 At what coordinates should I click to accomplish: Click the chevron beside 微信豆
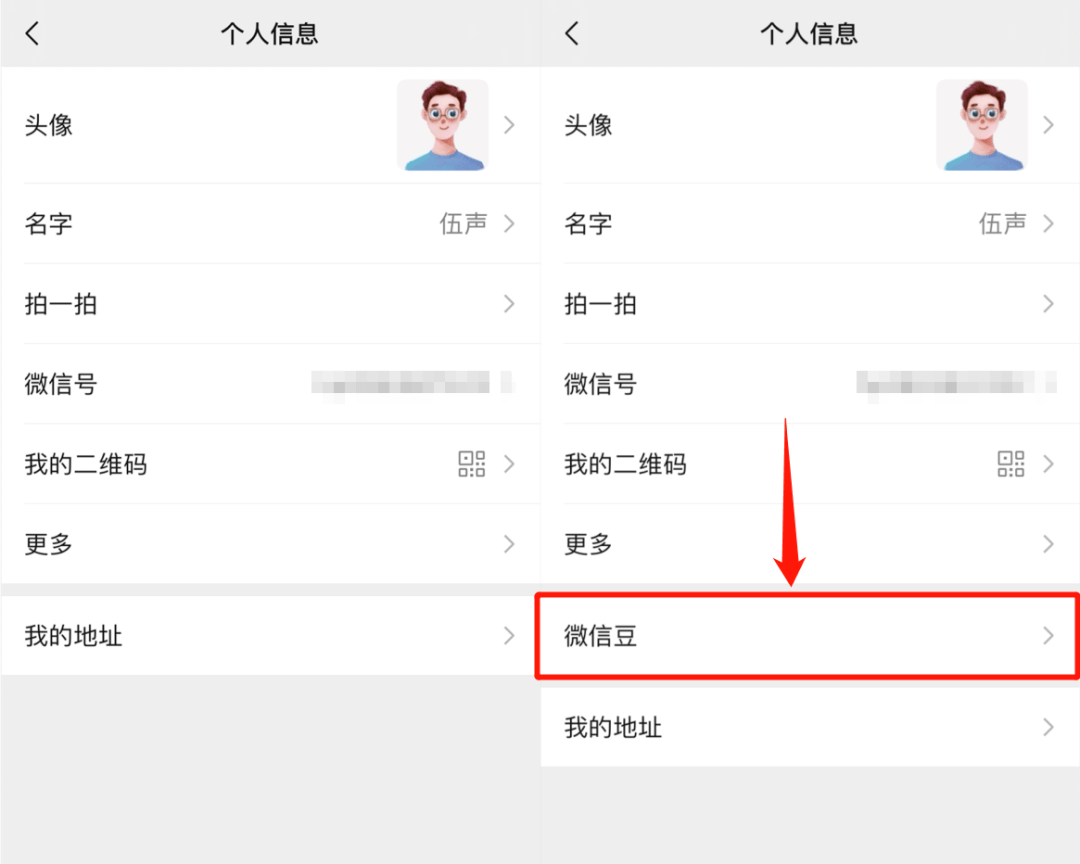tap(1048, 635)
